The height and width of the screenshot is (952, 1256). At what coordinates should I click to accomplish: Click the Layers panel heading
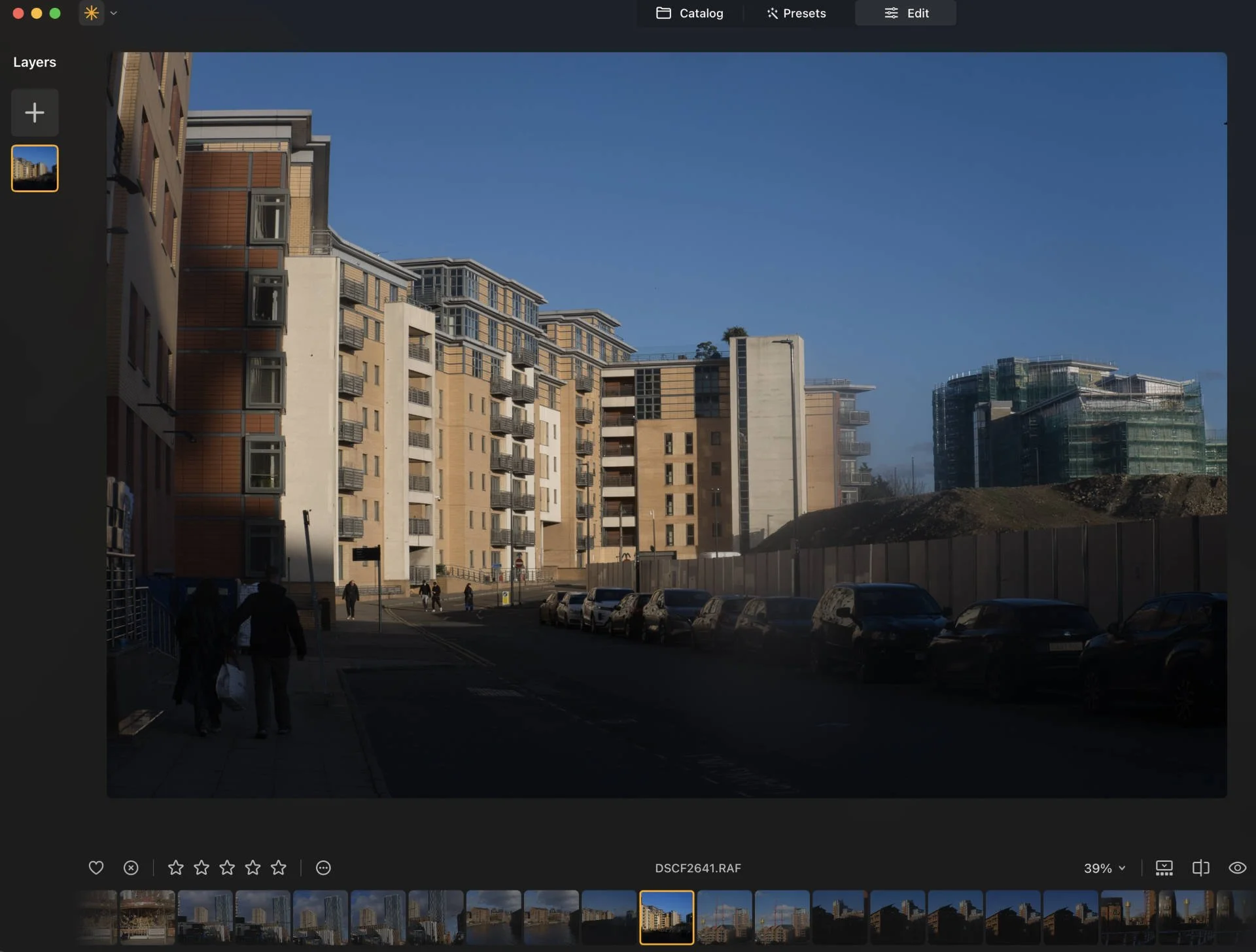coord(35,62)
